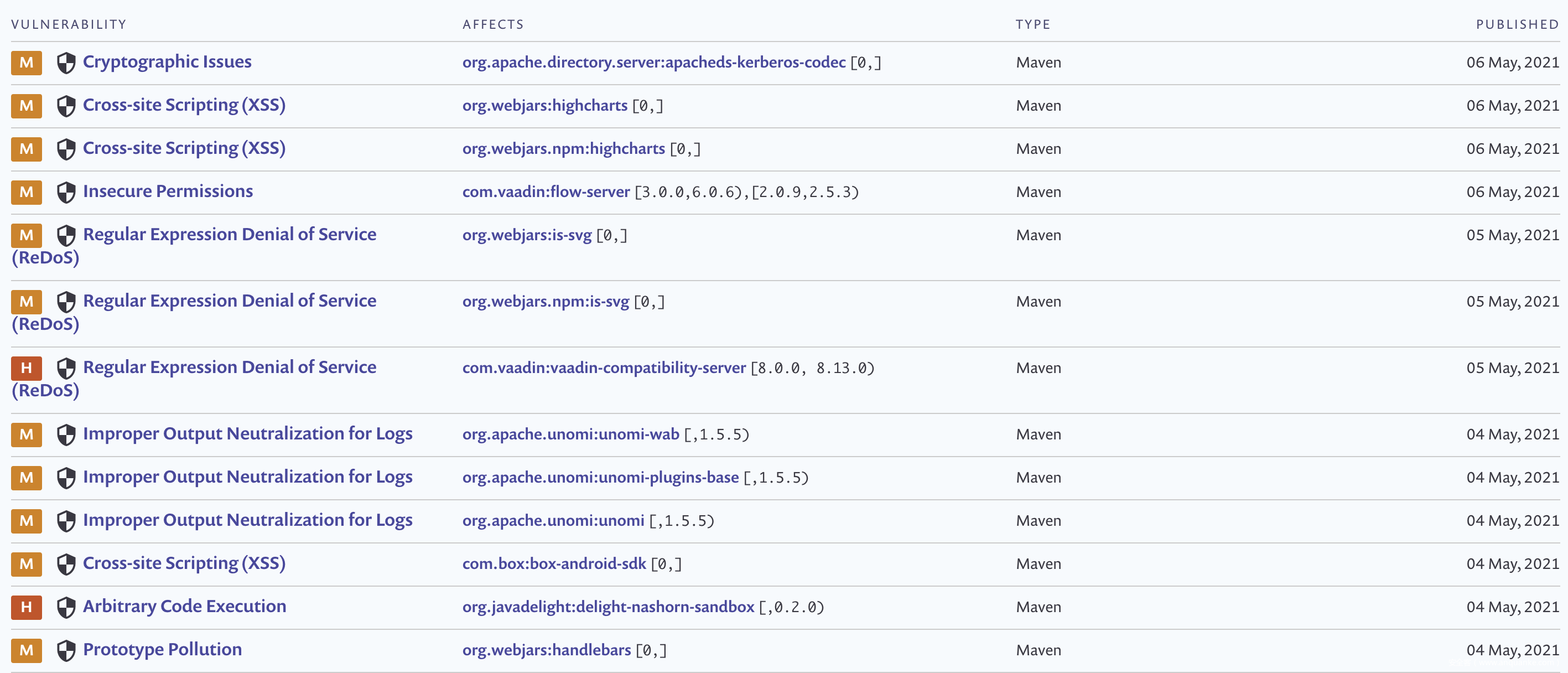Click the H badge for vaadin-compatibility-server ReDoS row
The image size is (1568, 673).
click(26, 368)
